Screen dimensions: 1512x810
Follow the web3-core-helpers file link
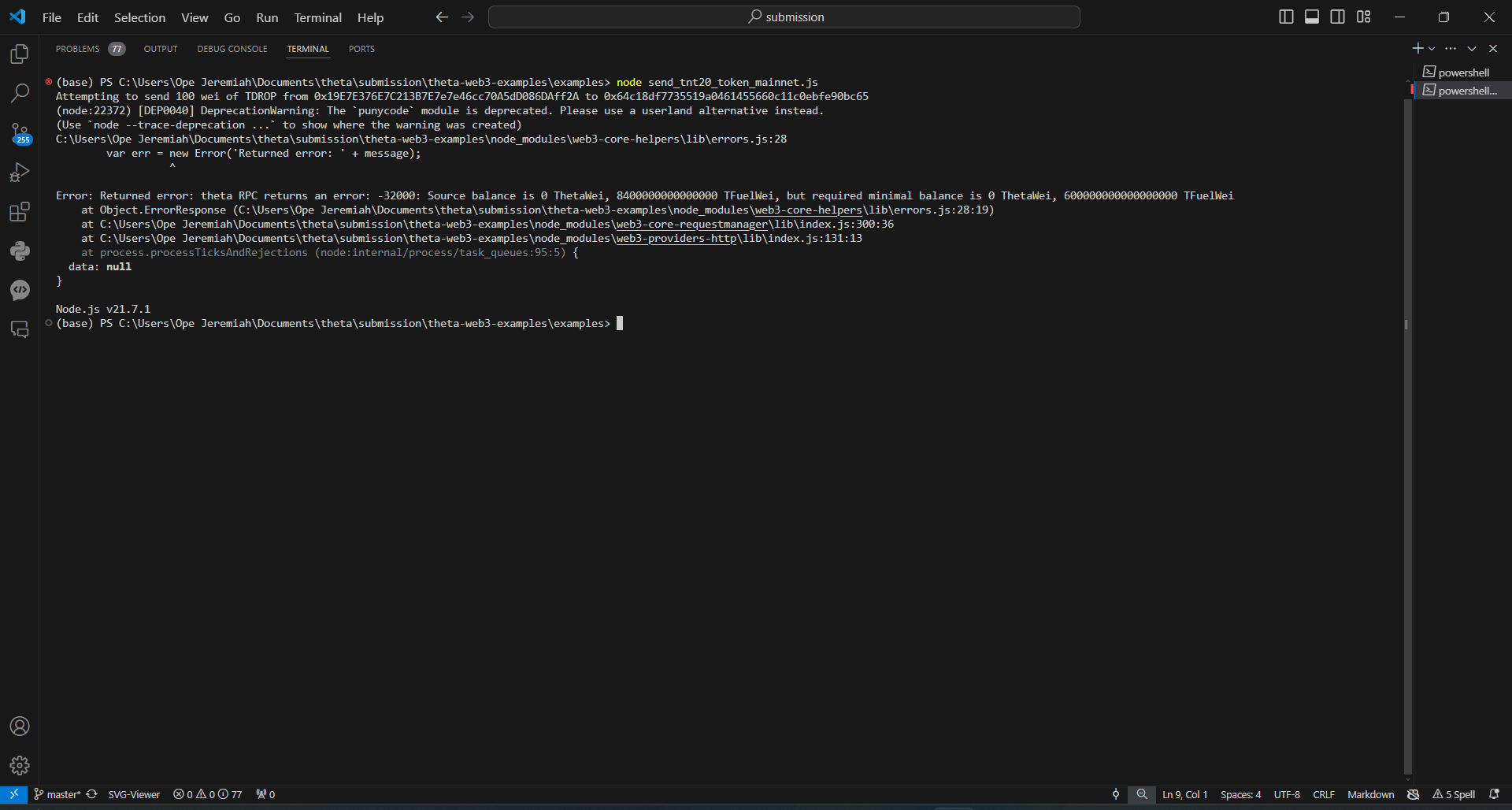(808, 210)
